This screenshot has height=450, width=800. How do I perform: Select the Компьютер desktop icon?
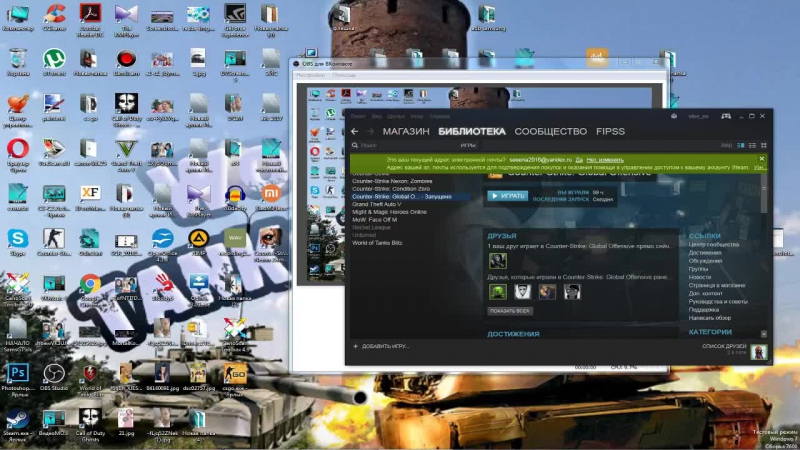17,18
